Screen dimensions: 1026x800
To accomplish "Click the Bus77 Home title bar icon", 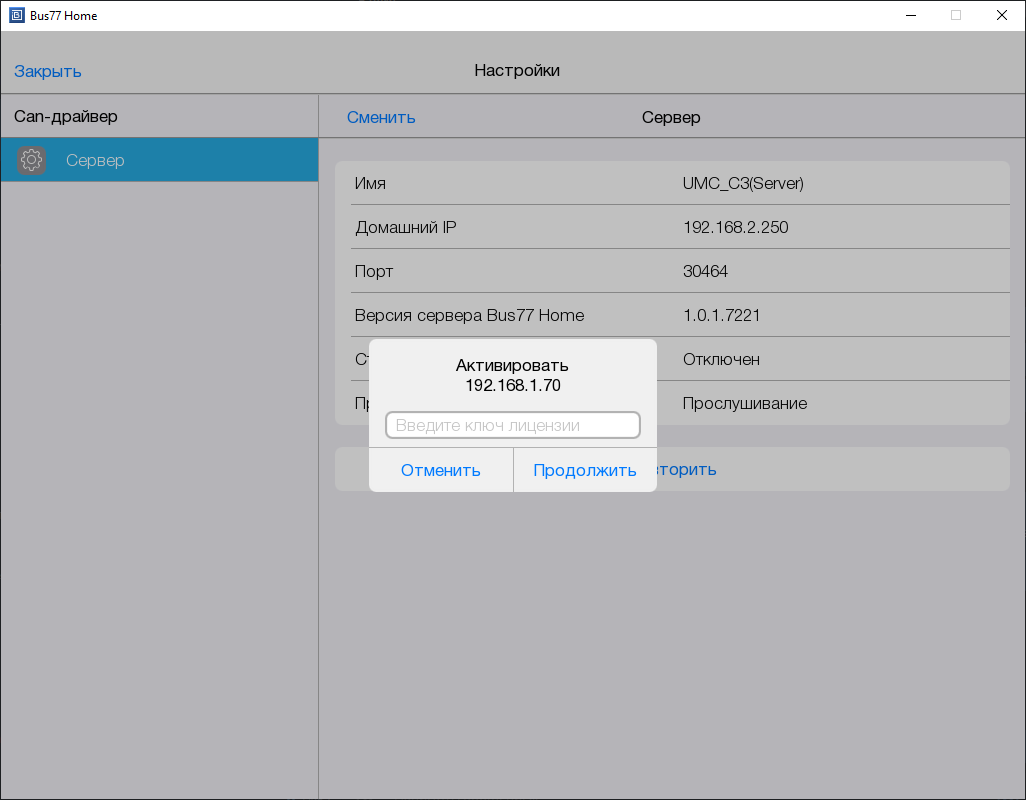I will [16, 15].
